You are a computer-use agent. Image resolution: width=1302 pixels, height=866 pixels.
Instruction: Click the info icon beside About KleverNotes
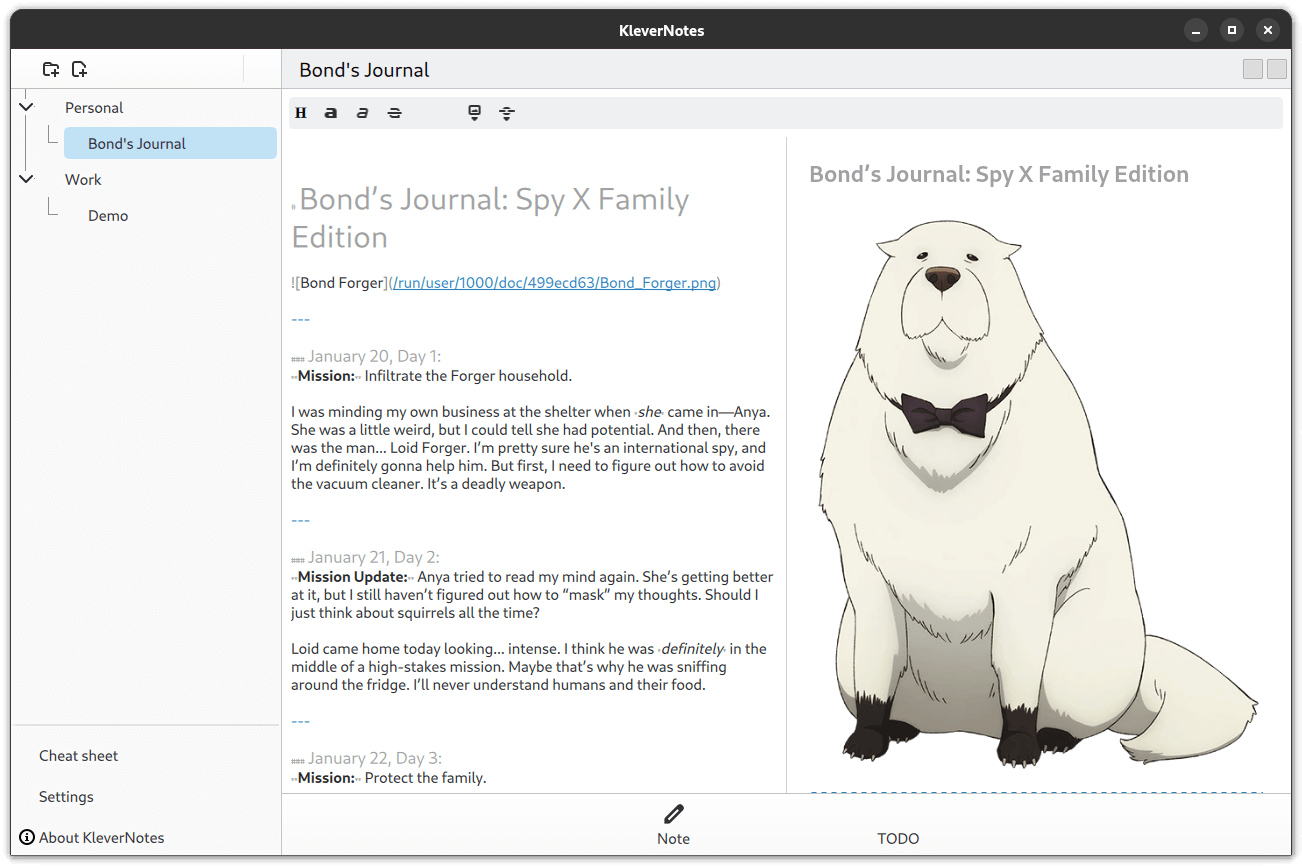click(x=27, y=837)
